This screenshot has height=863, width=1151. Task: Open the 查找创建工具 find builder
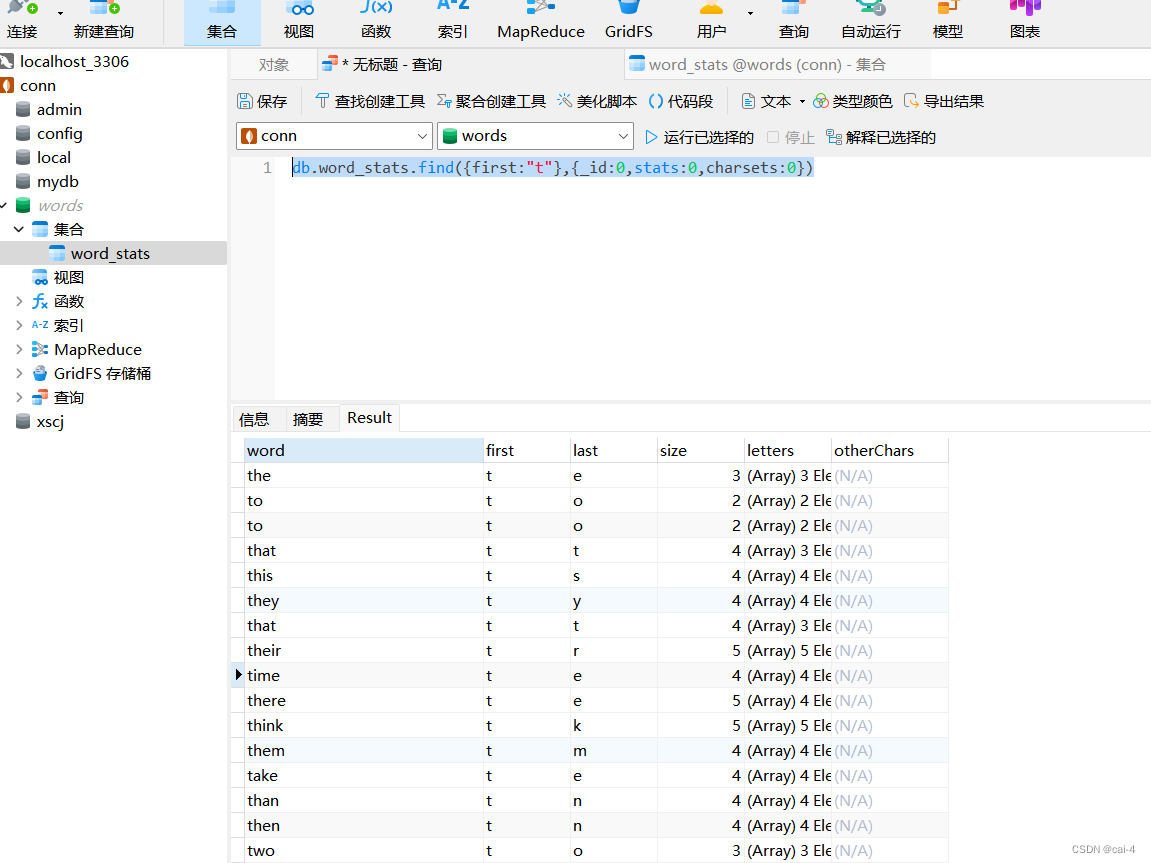coord(370,101)
